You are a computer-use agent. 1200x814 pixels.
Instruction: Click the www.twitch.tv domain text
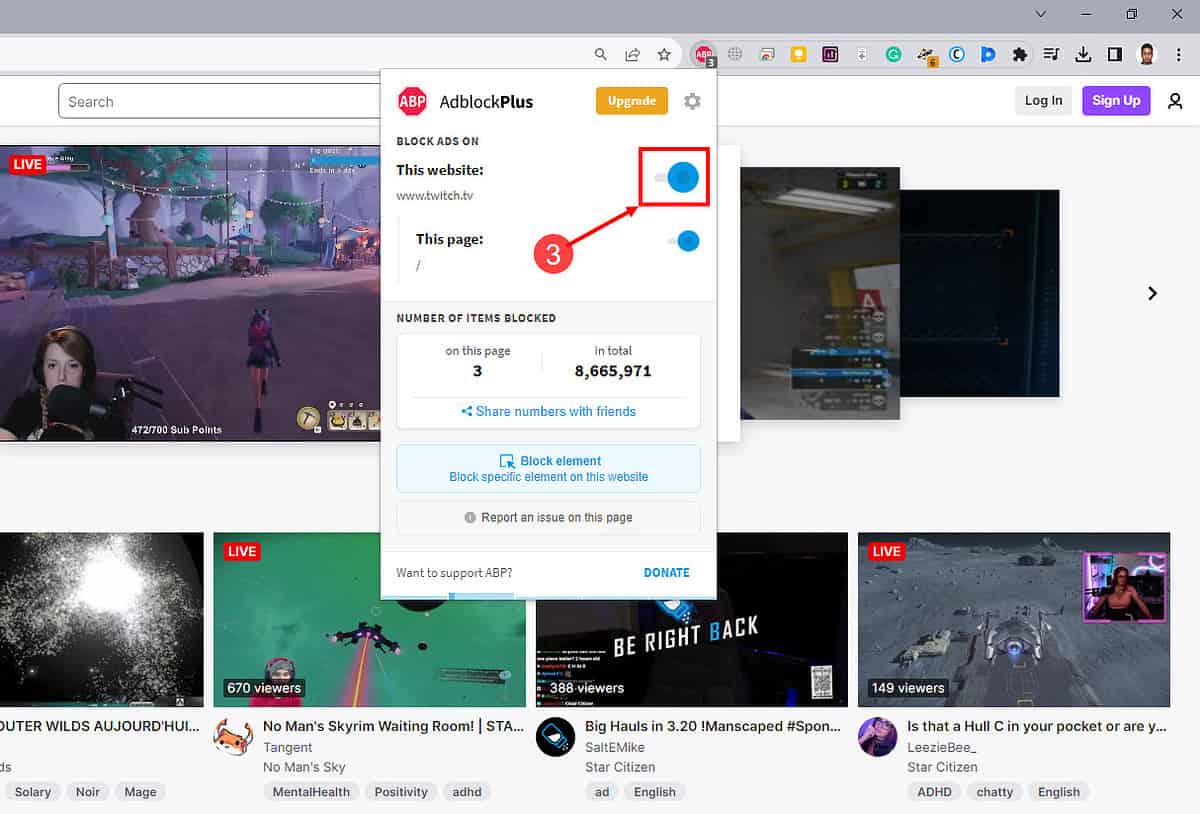coord(435,195)
